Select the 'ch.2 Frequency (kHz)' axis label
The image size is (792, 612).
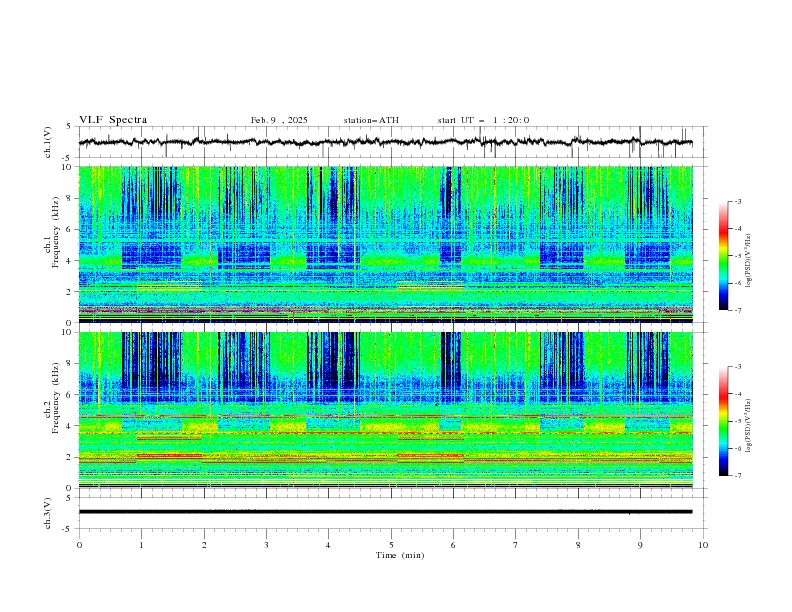(51, 397)
